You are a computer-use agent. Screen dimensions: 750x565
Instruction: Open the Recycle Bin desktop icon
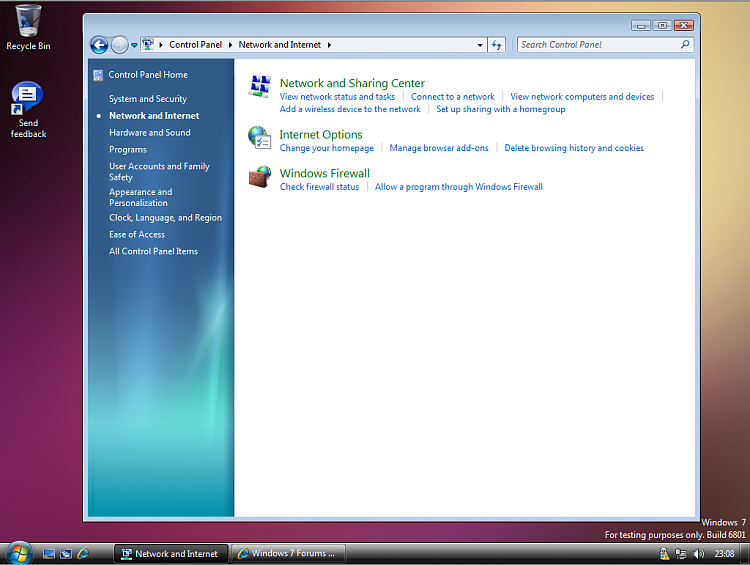[x=28, y=27]
